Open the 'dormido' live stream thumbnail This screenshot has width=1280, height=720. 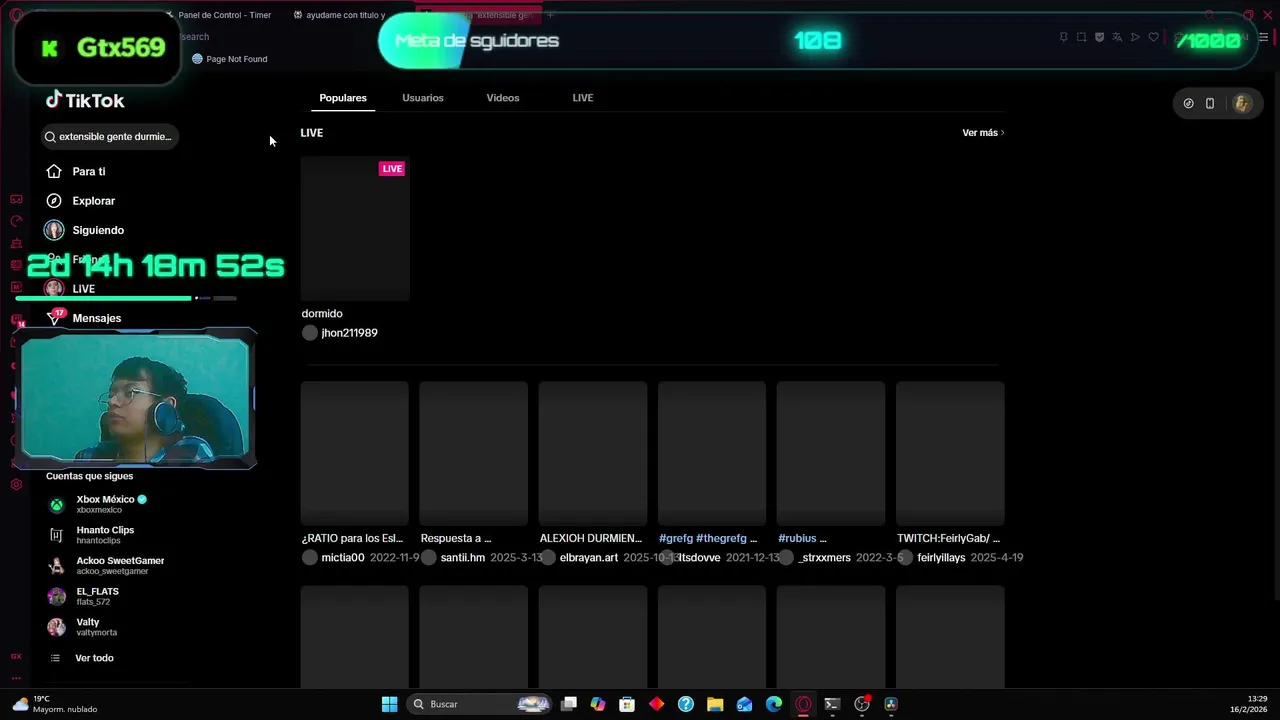pyautogui.click(x=355, y=228)
